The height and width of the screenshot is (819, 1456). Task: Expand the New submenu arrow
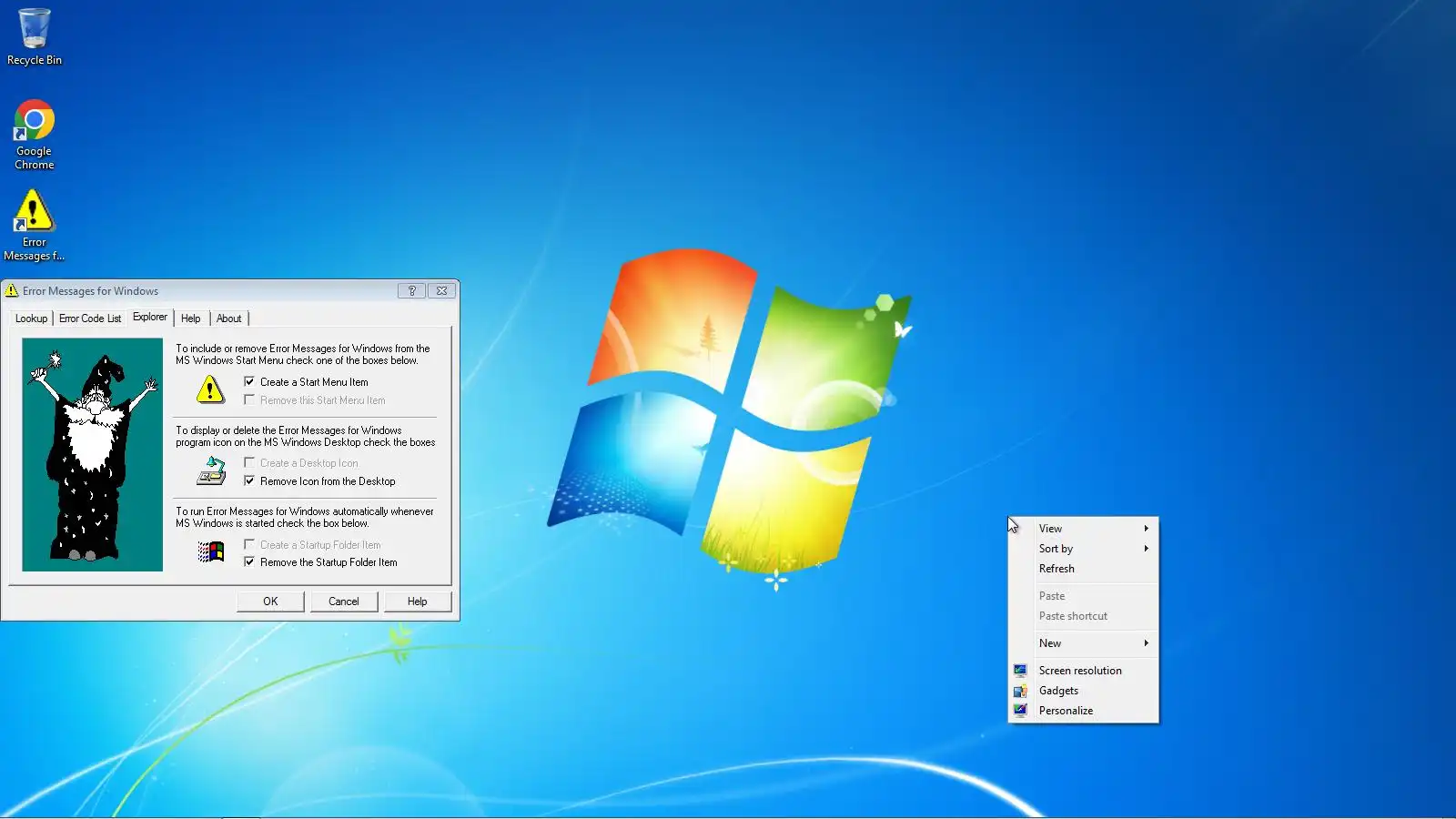pos(1147,643)
